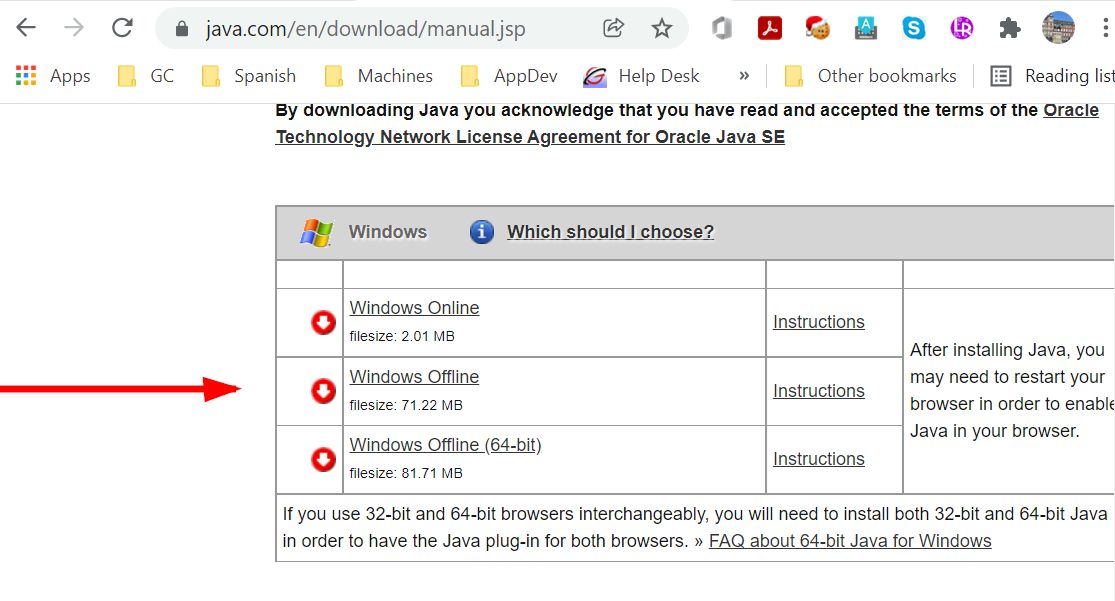Expand the hidden bookmarks chevron
Viewport: 1115px width, 601px height.
coord(744,76)
